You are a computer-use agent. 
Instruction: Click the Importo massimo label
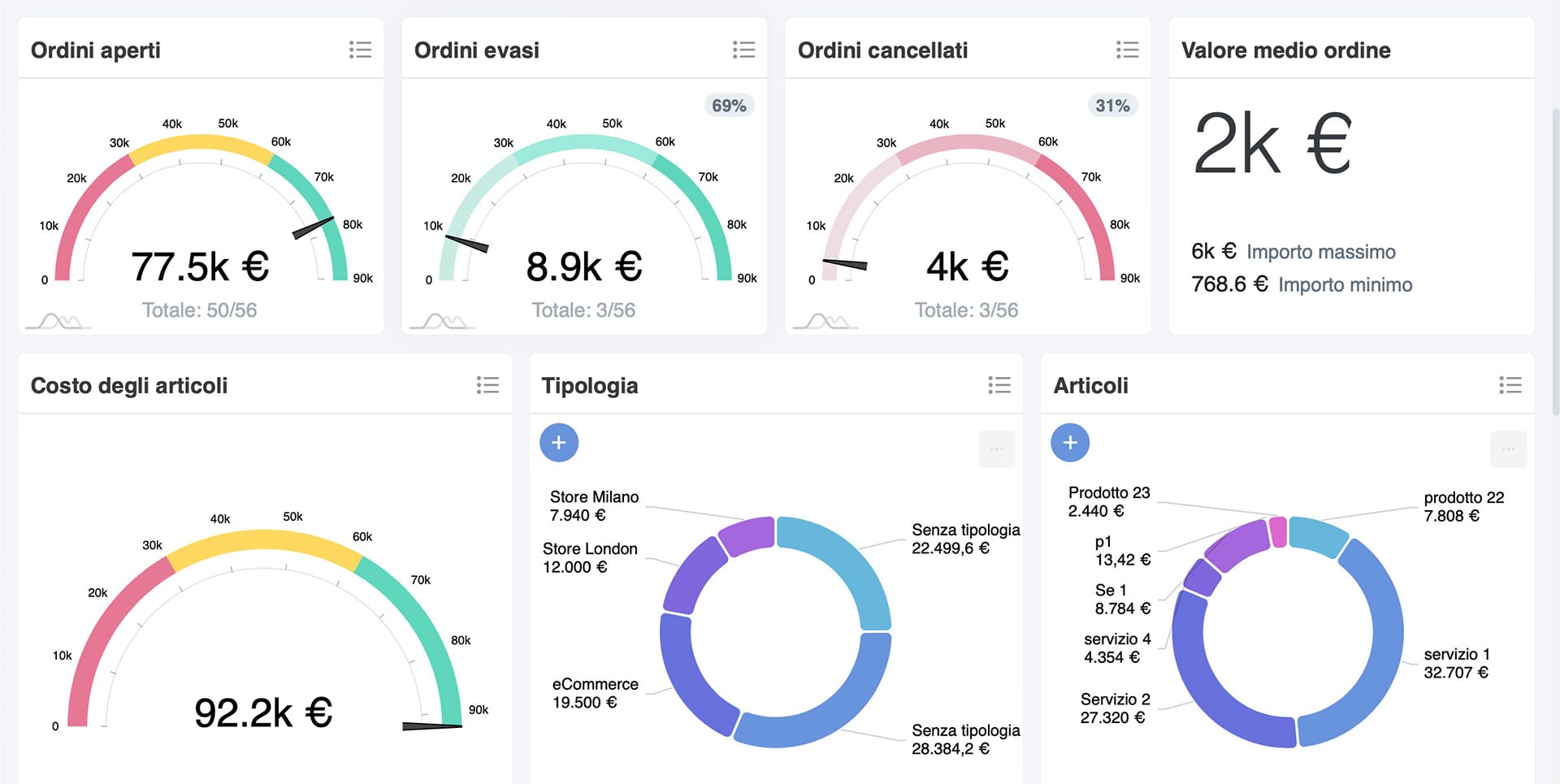[1320, 252]
